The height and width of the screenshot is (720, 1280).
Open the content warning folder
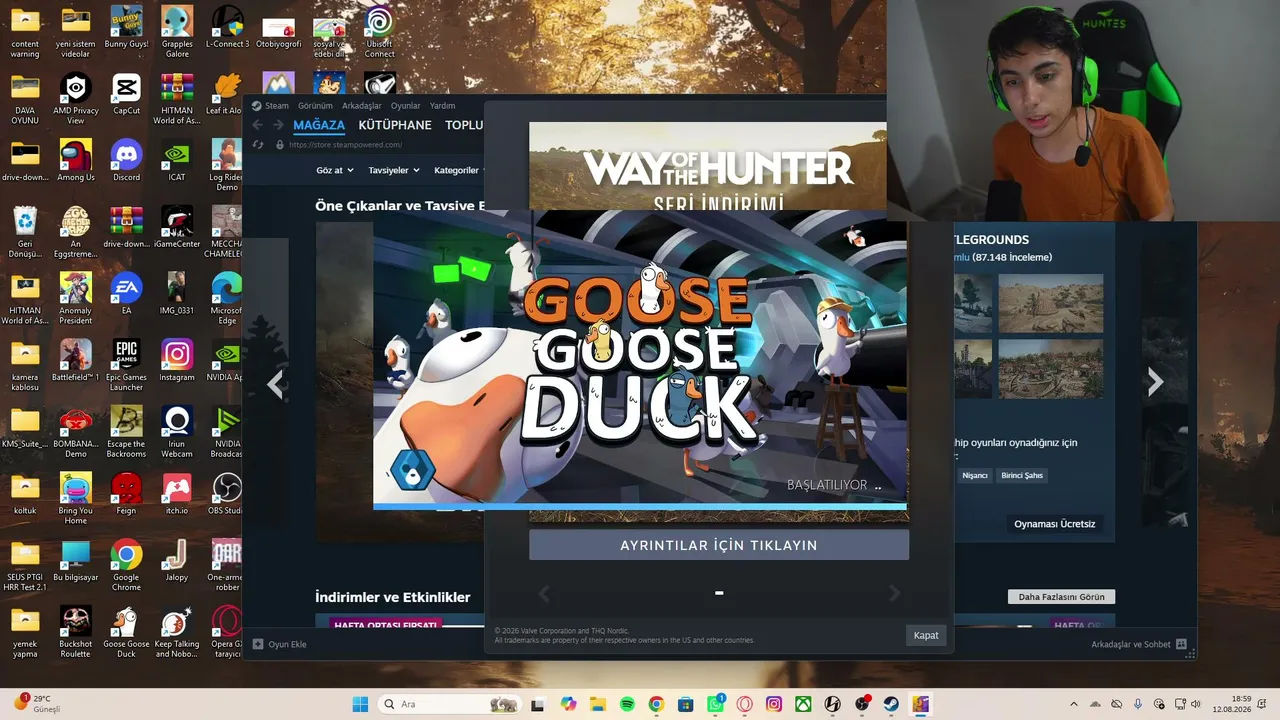[x=25, y=31]
